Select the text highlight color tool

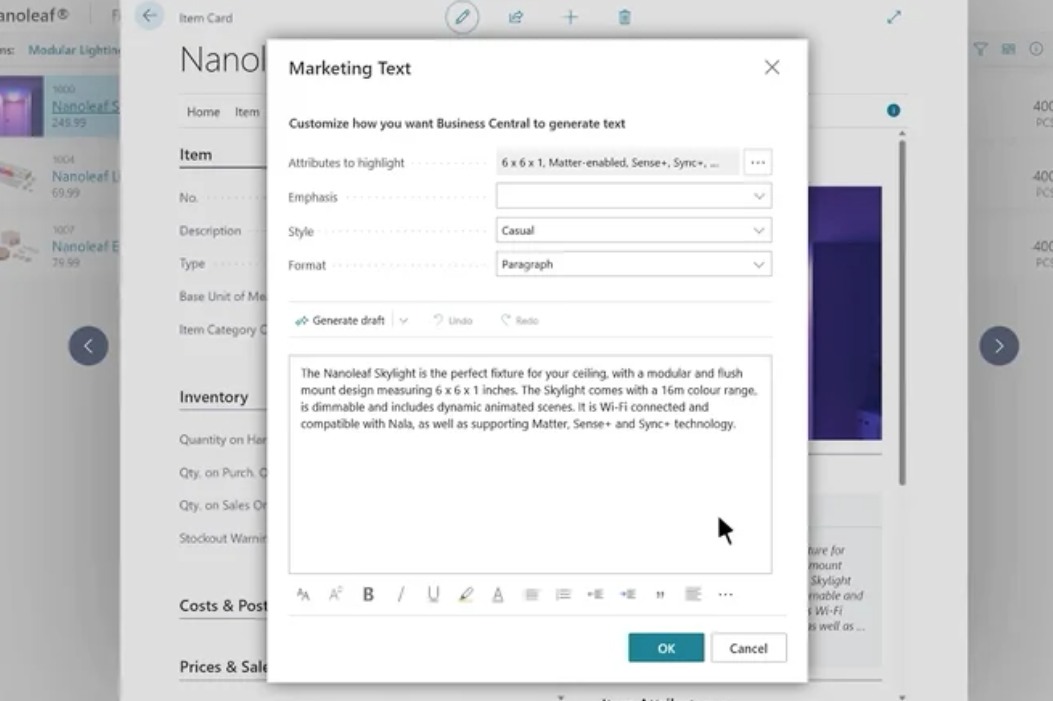pyautogui.click(x=465, y=594)
